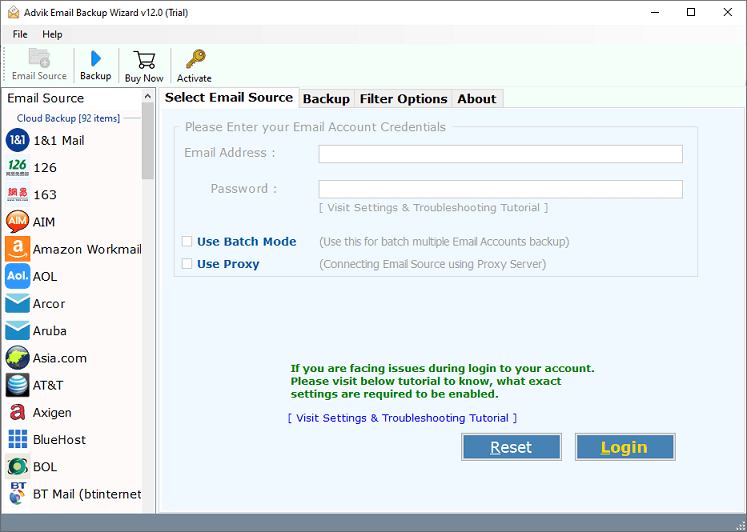This screenshot has height=532, width=747.
Task: Select the '1&1 Mail' list entry text
Action: [x=59, y=141]
